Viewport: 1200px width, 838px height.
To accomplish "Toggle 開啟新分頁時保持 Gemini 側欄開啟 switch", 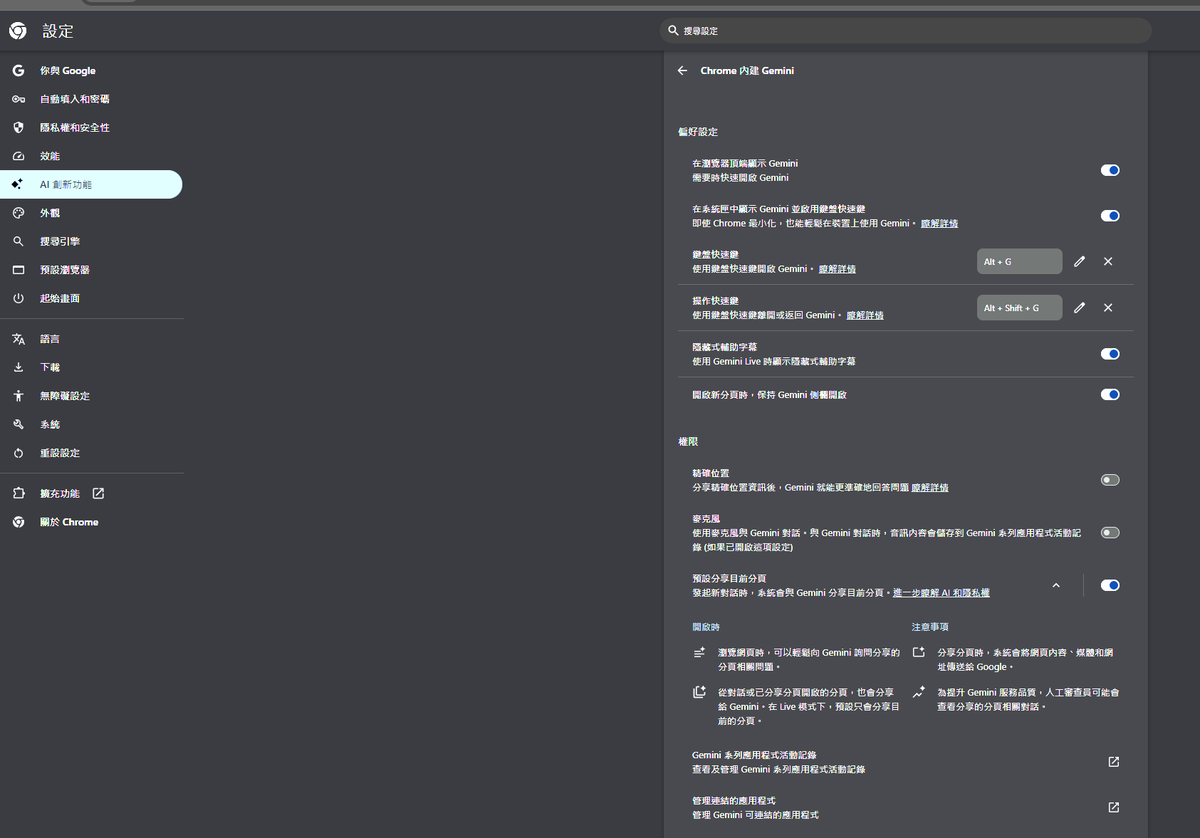I will (1110, 395).
